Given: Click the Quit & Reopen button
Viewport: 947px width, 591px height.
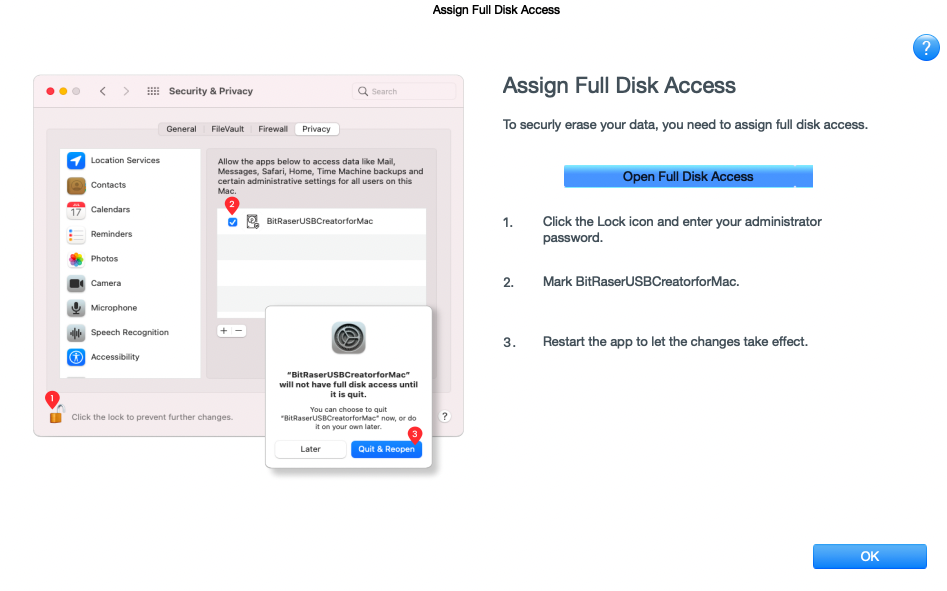Looking at the screenshot, I should [387, 449].
